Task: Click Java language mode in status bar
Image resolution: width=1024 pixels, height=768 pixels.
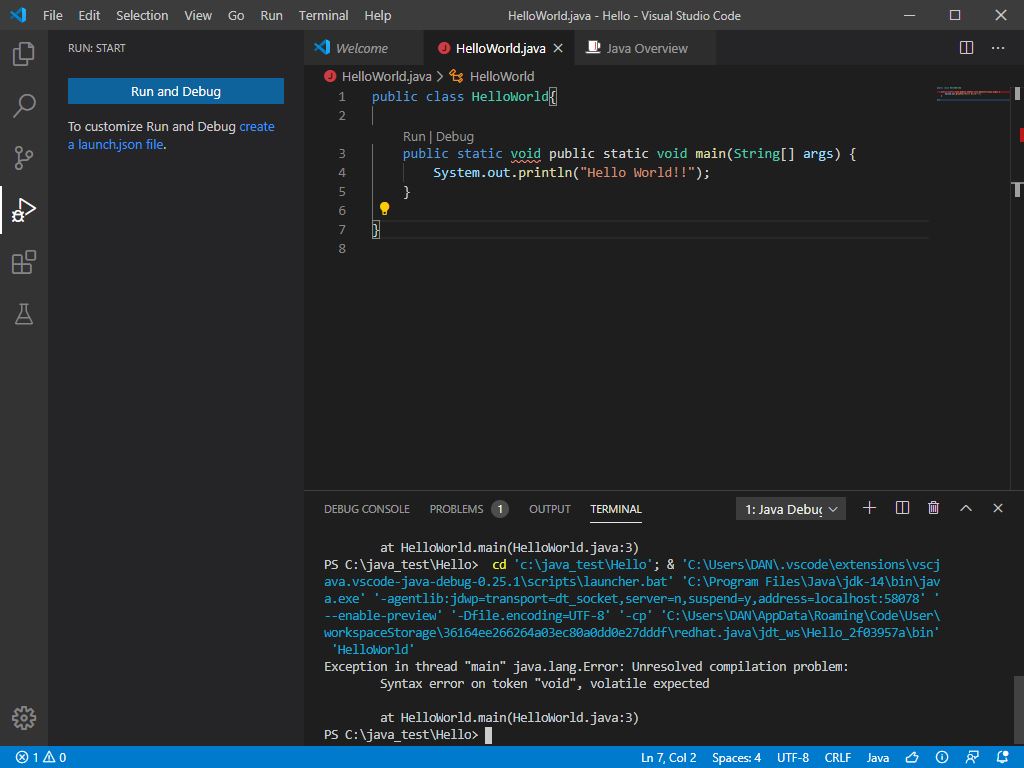Action: pos(878,758)
